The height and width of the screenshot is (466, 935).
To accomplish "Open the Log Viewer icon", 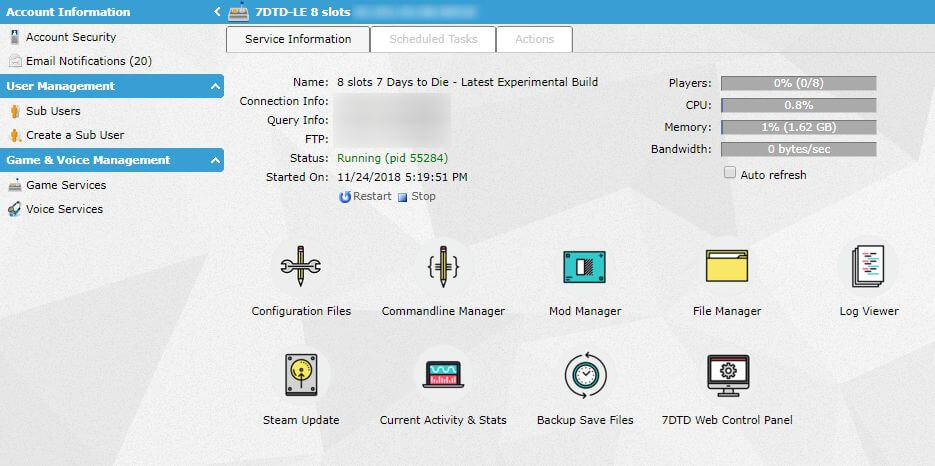I will [868, 267].
